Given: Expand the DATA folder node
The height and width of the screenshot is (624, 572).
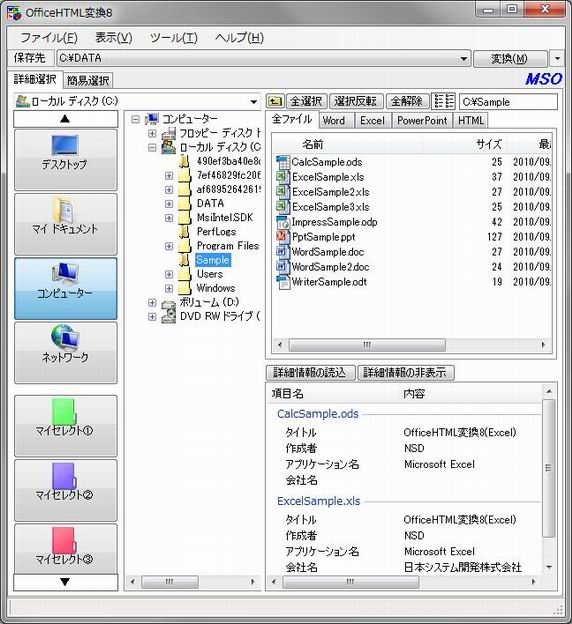Looking at the screenshot, I should [x=169, y=204].
